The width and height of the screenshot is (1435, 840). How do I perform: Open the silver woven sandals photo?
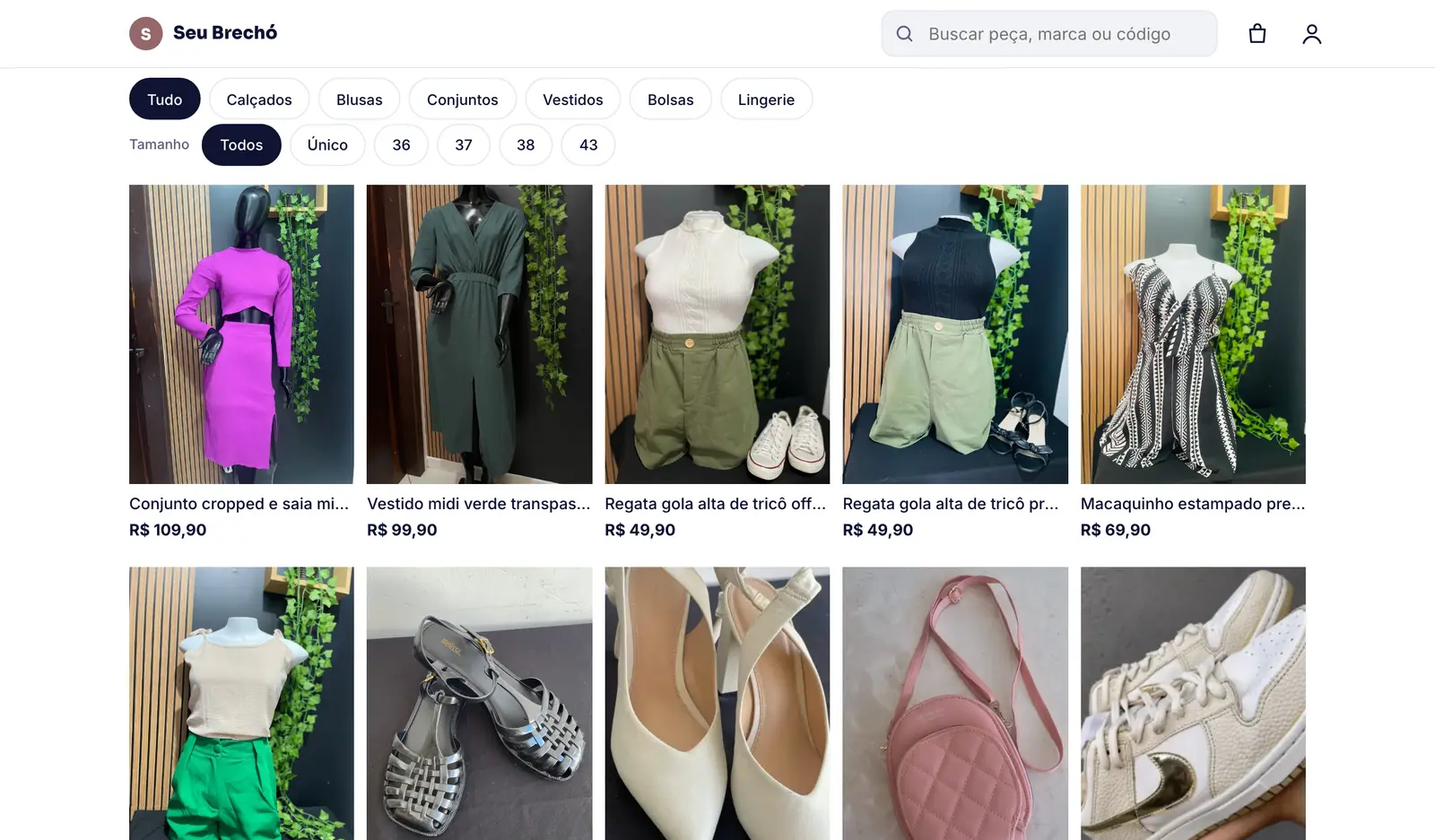pyautogui.click(x=479, y=704)
